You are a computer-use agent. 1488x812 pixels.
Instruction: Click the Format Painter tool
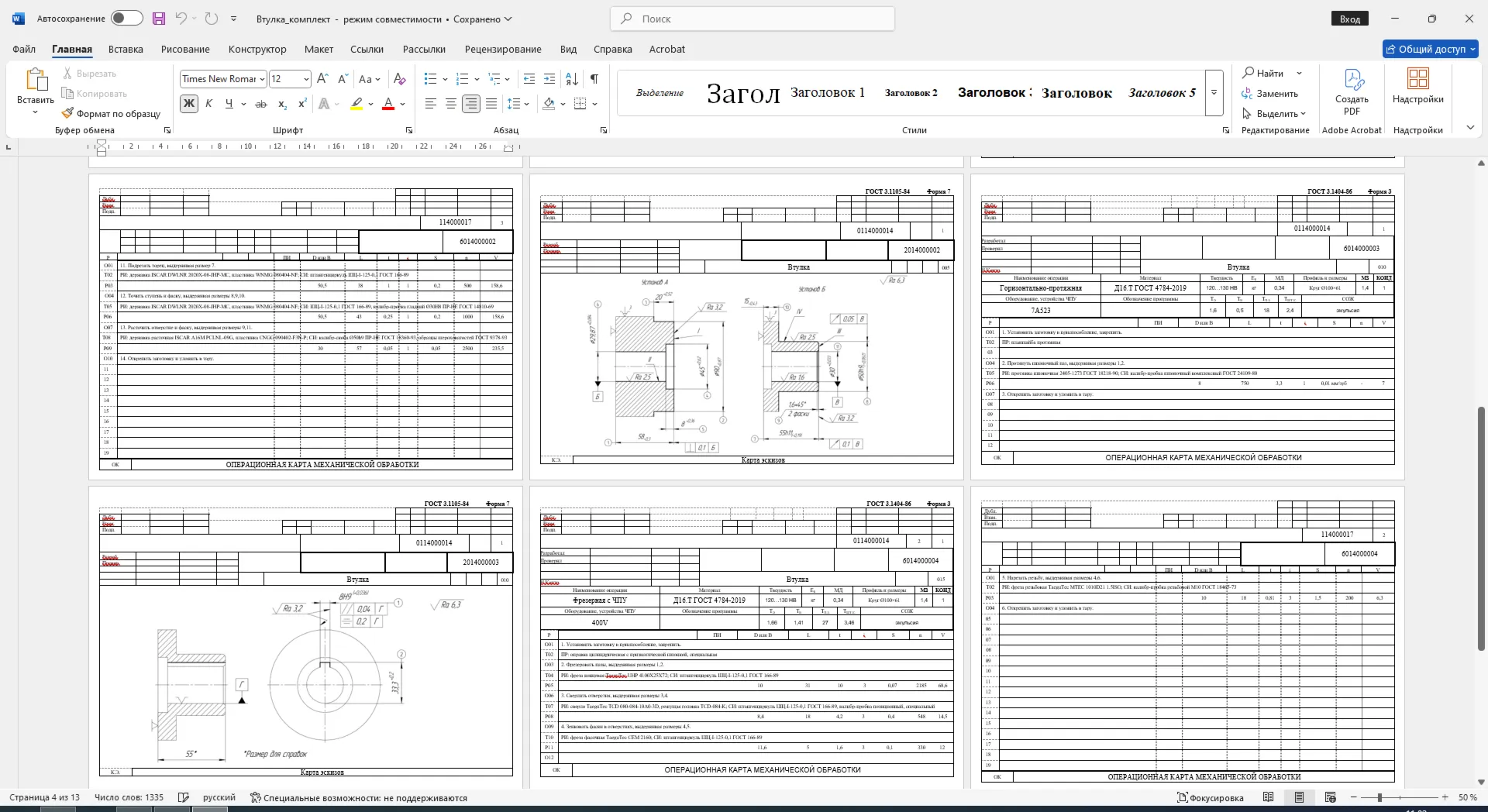point(111,114)
